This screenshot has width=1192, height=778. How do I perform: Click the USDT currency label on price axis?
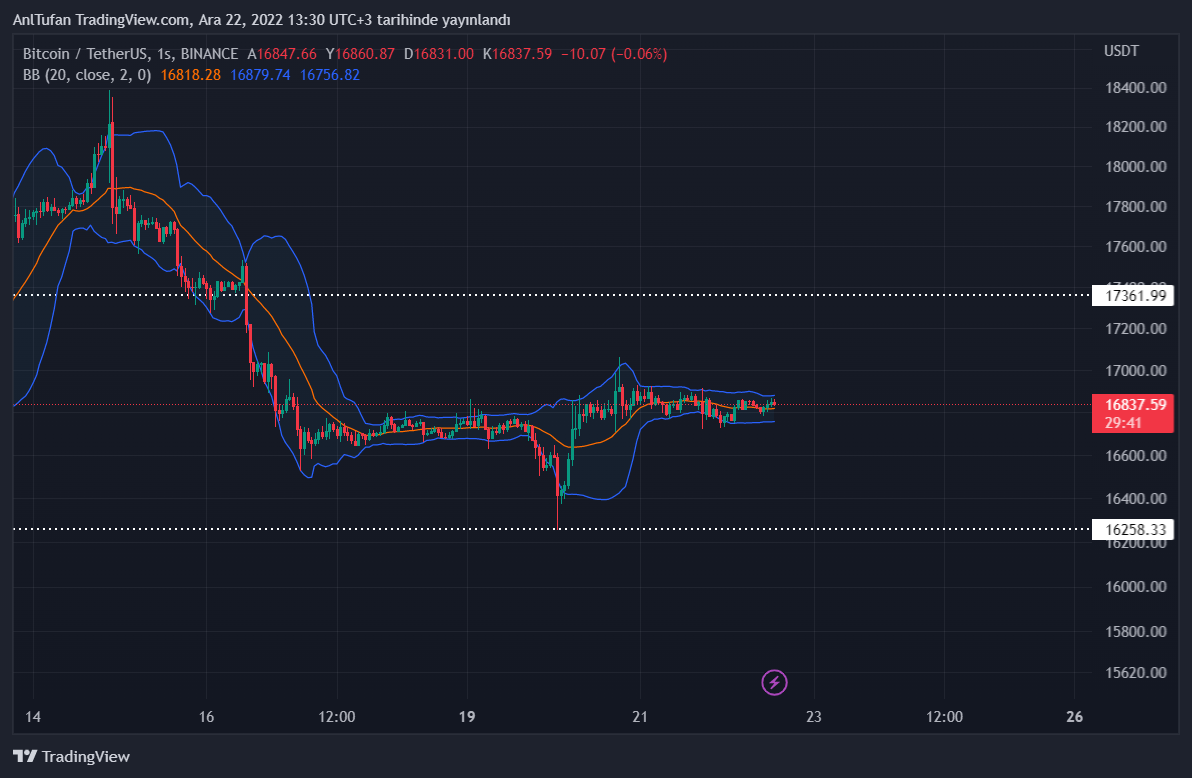click(x=1121, y=51)
